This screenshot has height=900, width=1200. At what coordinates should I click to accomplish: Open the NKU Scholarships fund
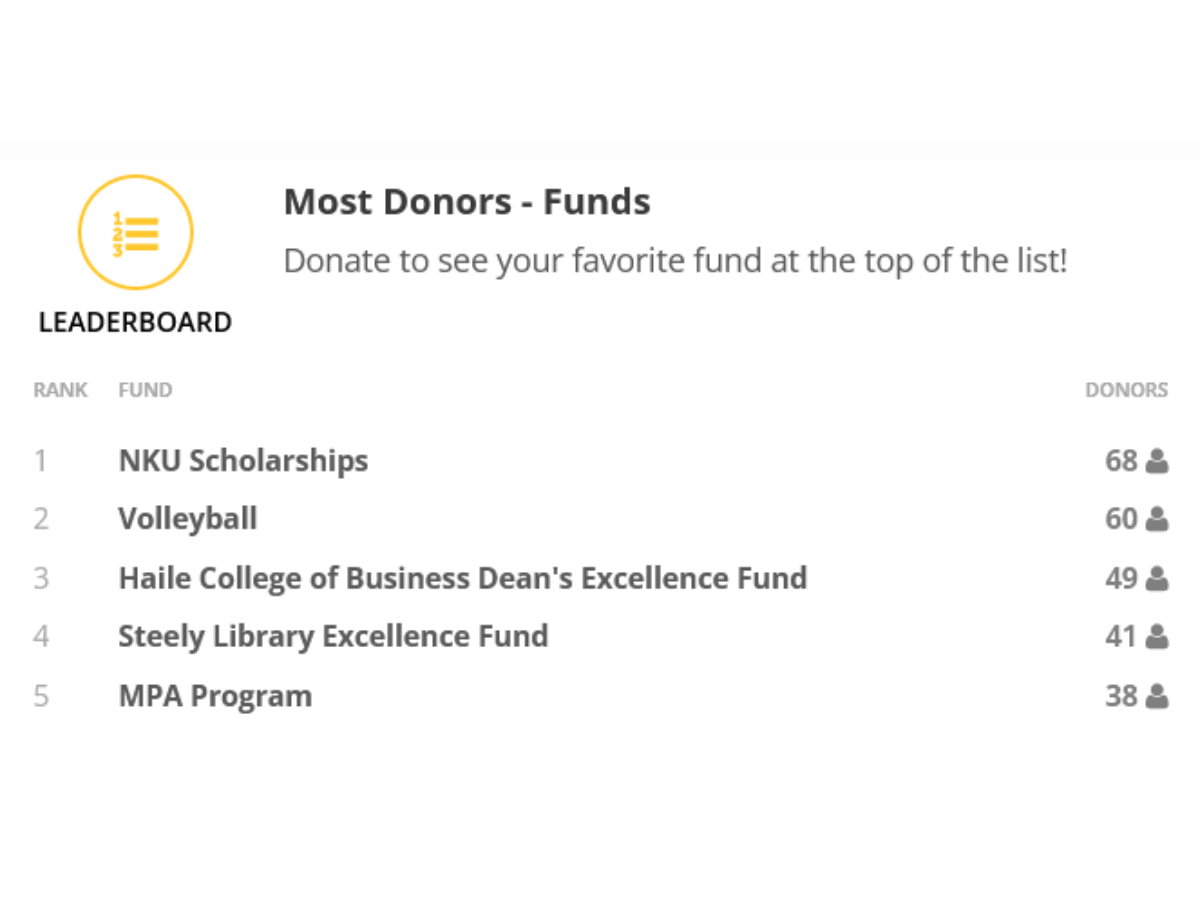tap(243, 461)
